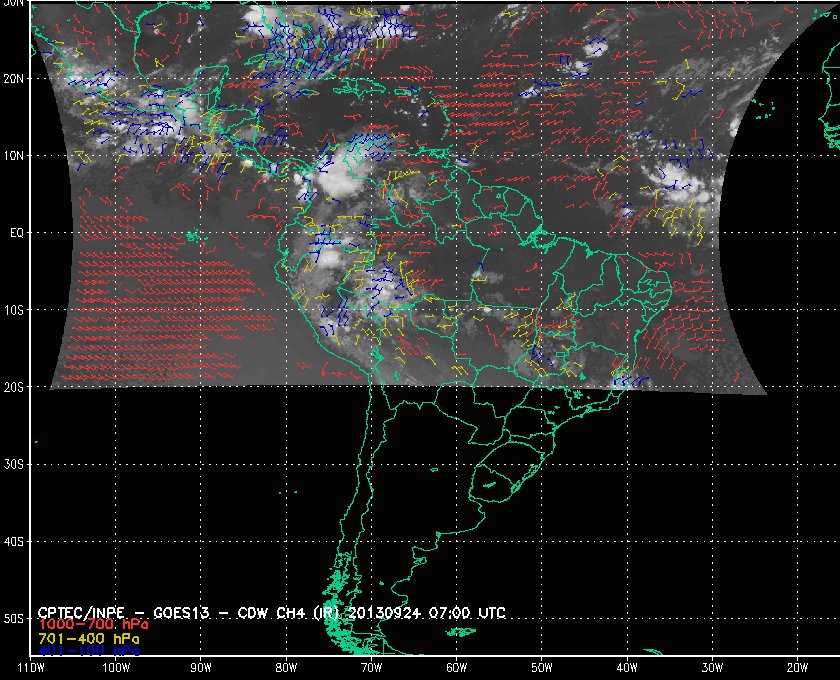Click the 40S latitude label
840x680 pixels.
click(14, 542)
